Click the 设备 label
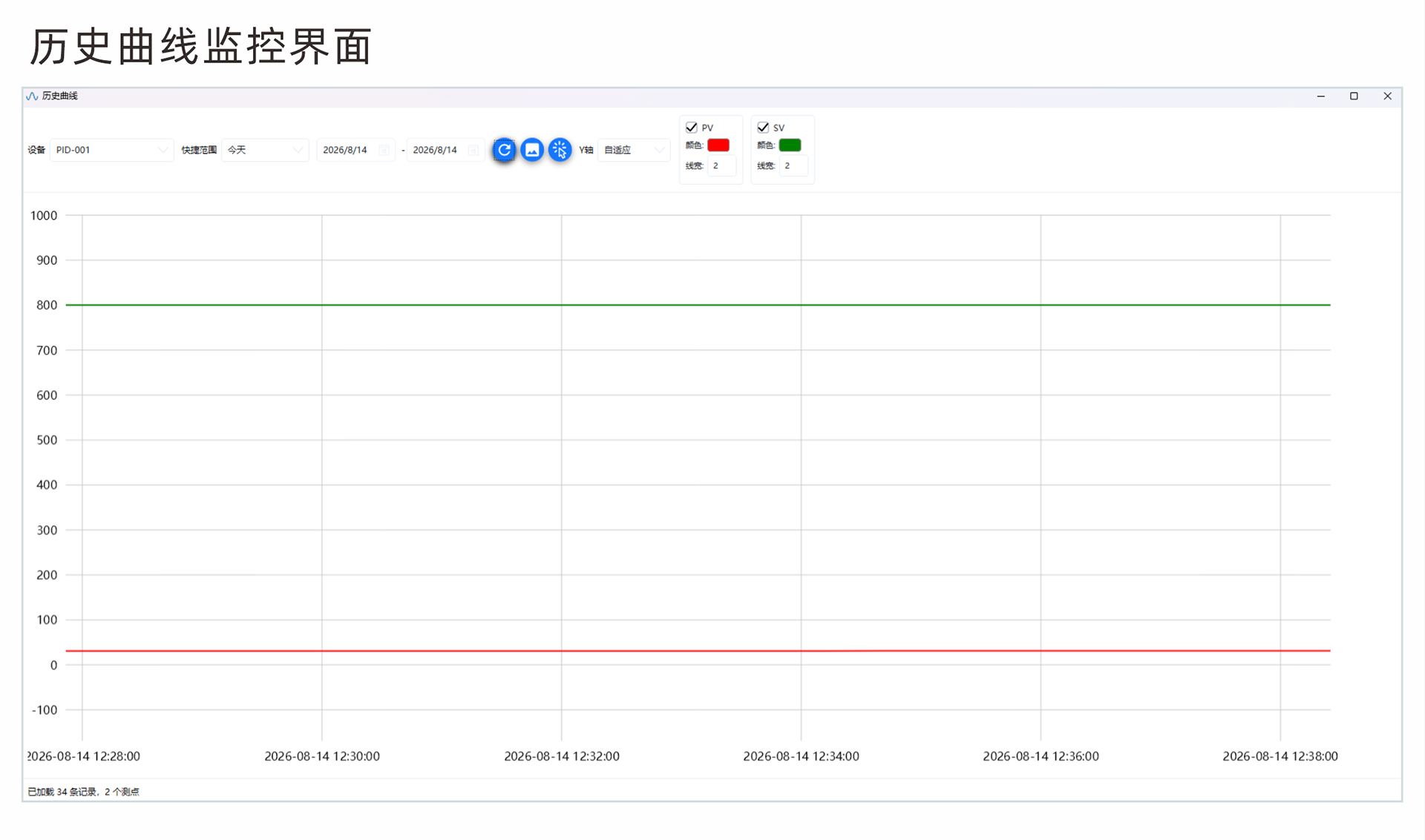Image resolution: width=1425 pixels, height=840 pixels. click(x=36, y=150)
